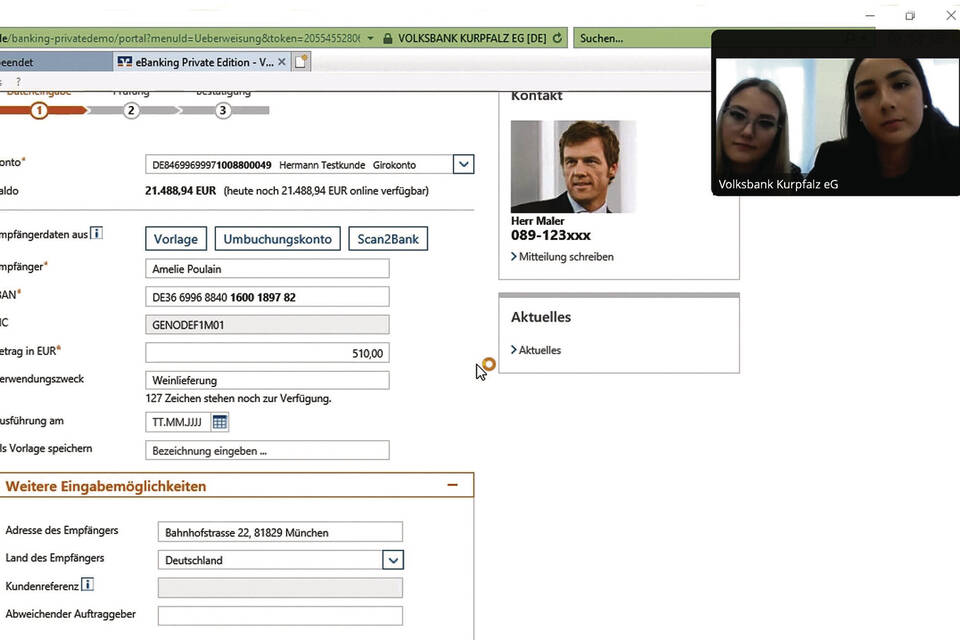960x640 pixels.
Task: Click the info icon next to Kundenreferenz
Action: pos(88,585)
